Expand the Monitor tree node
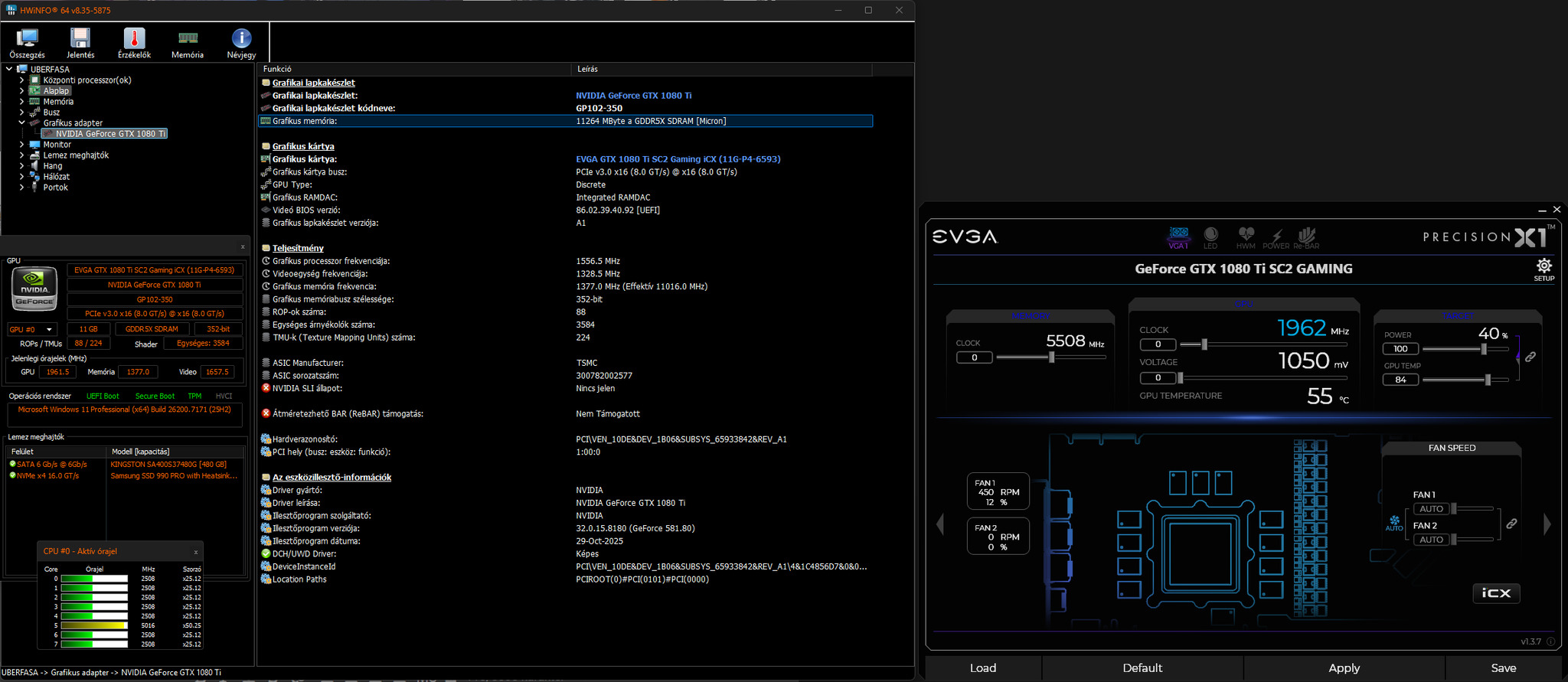 point(21,144)
